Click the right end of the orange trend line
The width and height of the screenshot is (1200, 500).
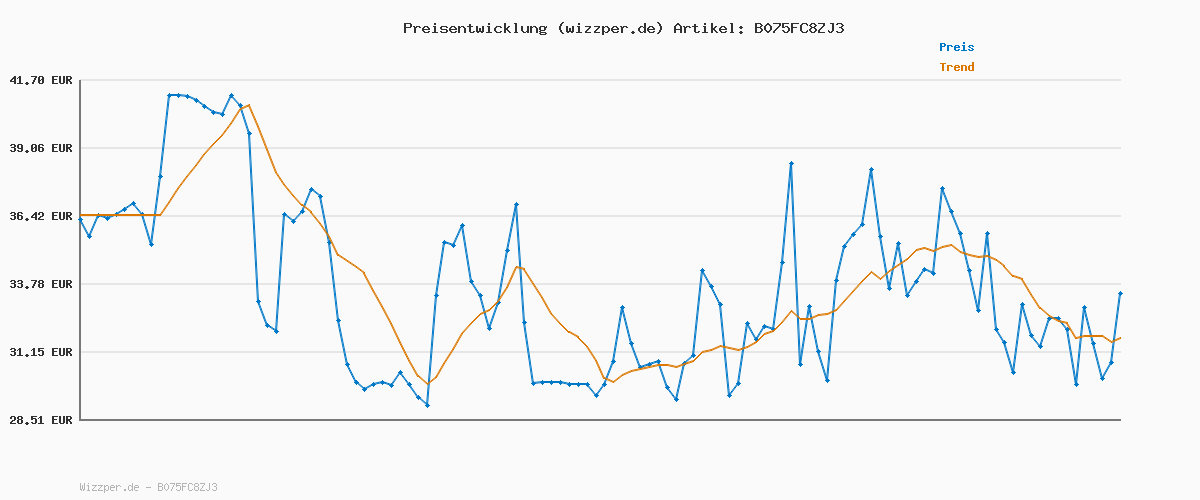pos(1120,338)
